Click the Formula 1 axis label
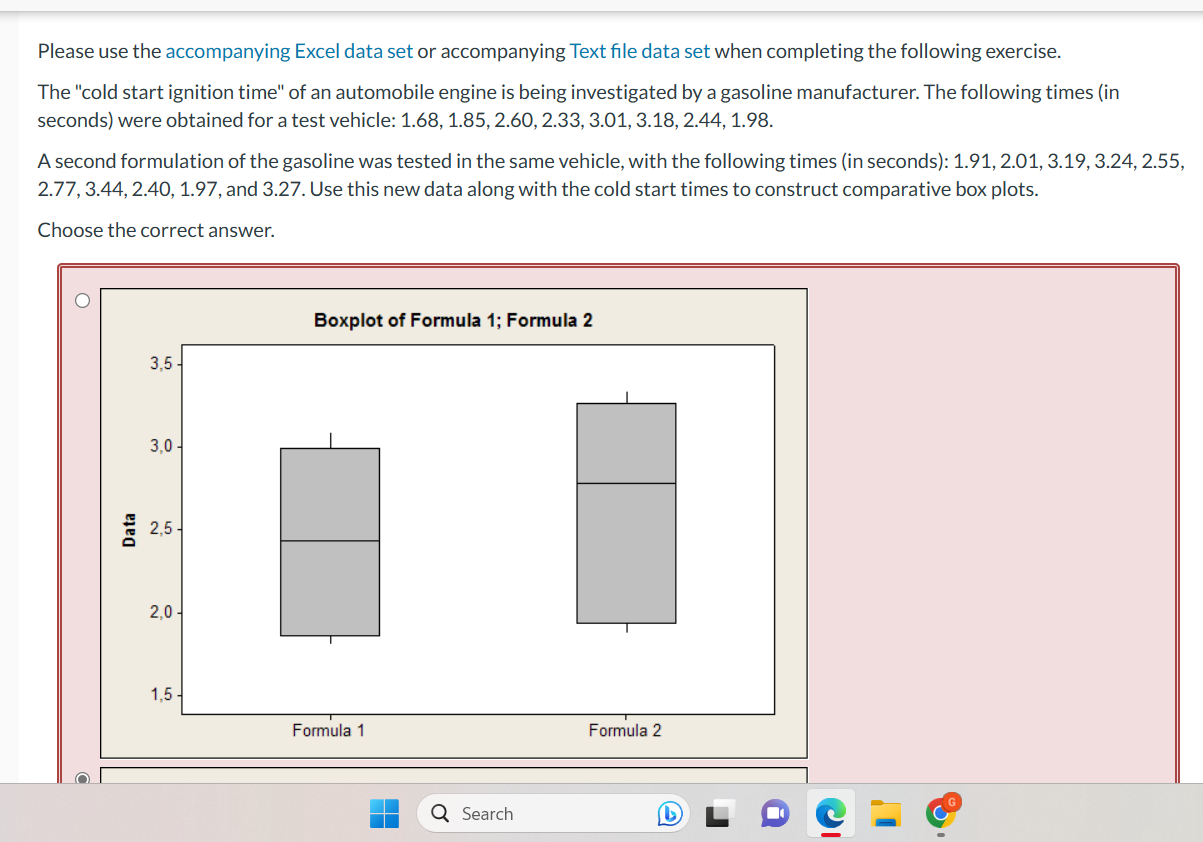Image resolution: width=1203 pixels, height=842 pixels. point(328,731)
